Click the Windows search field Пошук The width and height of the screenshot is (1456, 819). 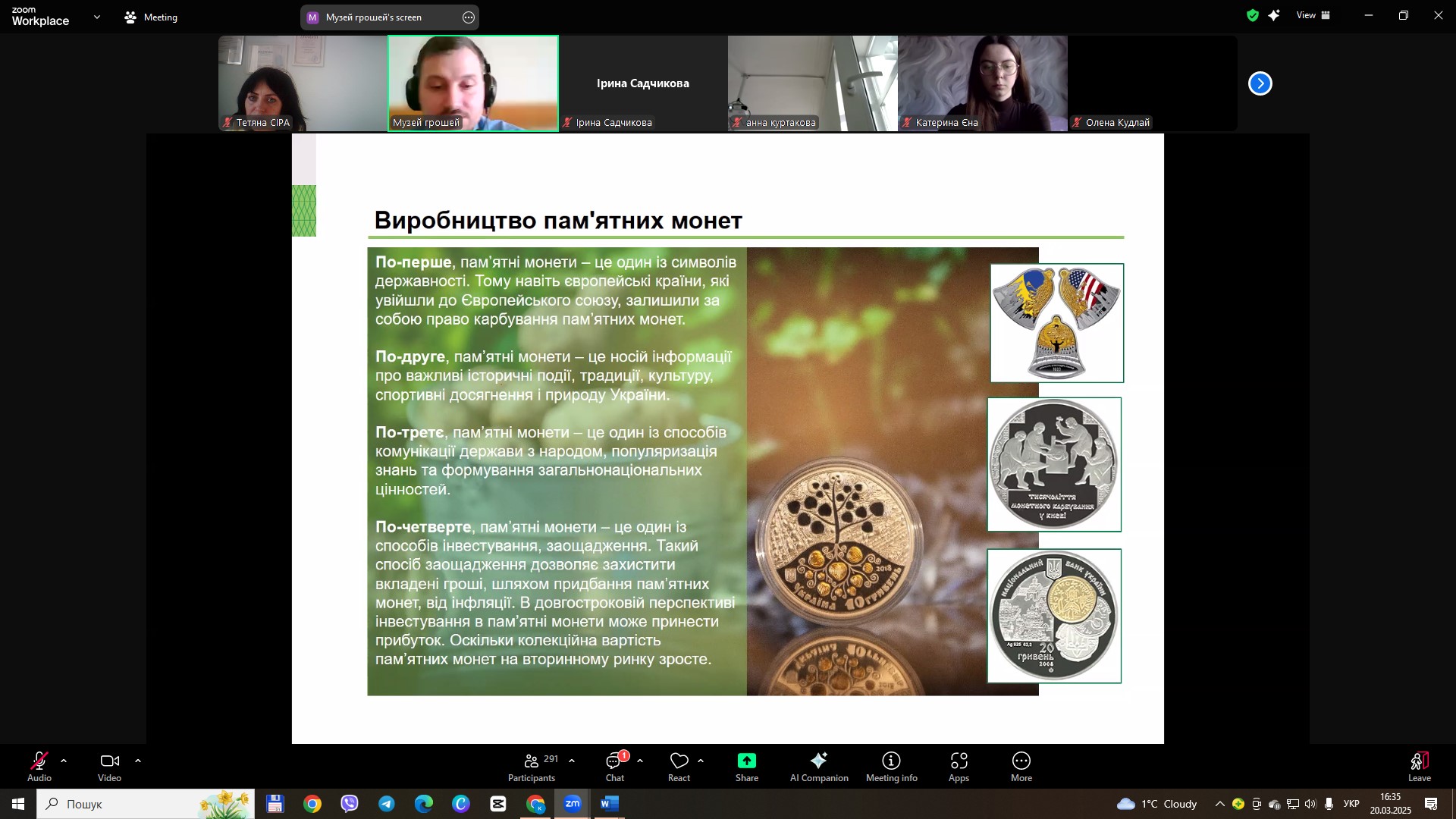[x=146, y=804]
